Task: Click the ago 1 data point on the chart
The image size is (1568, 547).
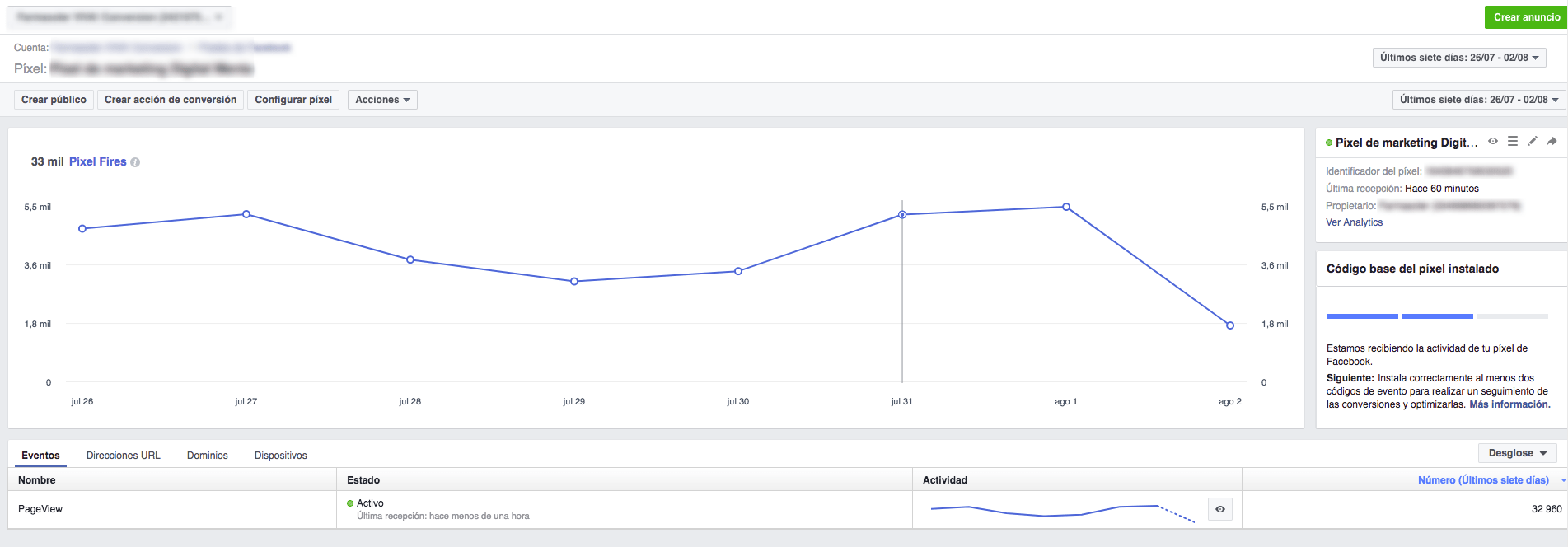Action: [x=1066, y=207]
